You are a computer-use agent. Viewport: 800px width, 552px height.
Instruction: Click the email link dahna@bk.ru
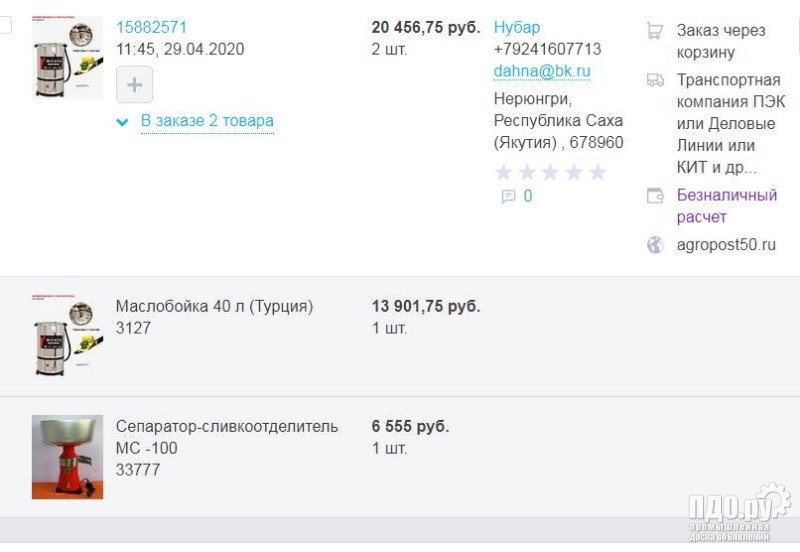coord(542,71)
